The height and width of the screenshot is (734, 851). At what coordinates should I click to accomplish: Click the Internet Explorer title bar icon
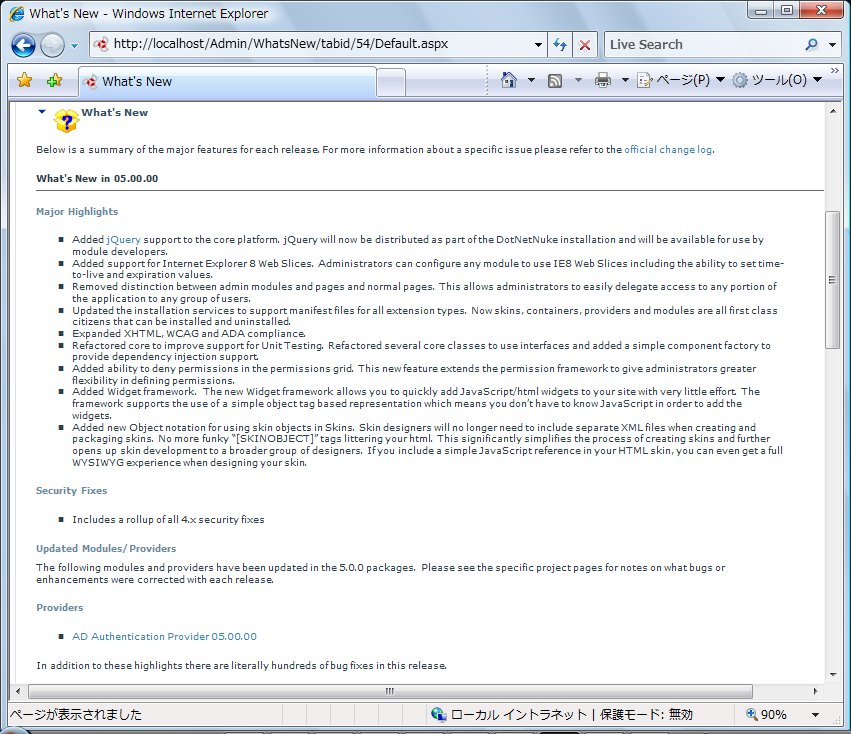pyautogui.click(x=16, y=14)
